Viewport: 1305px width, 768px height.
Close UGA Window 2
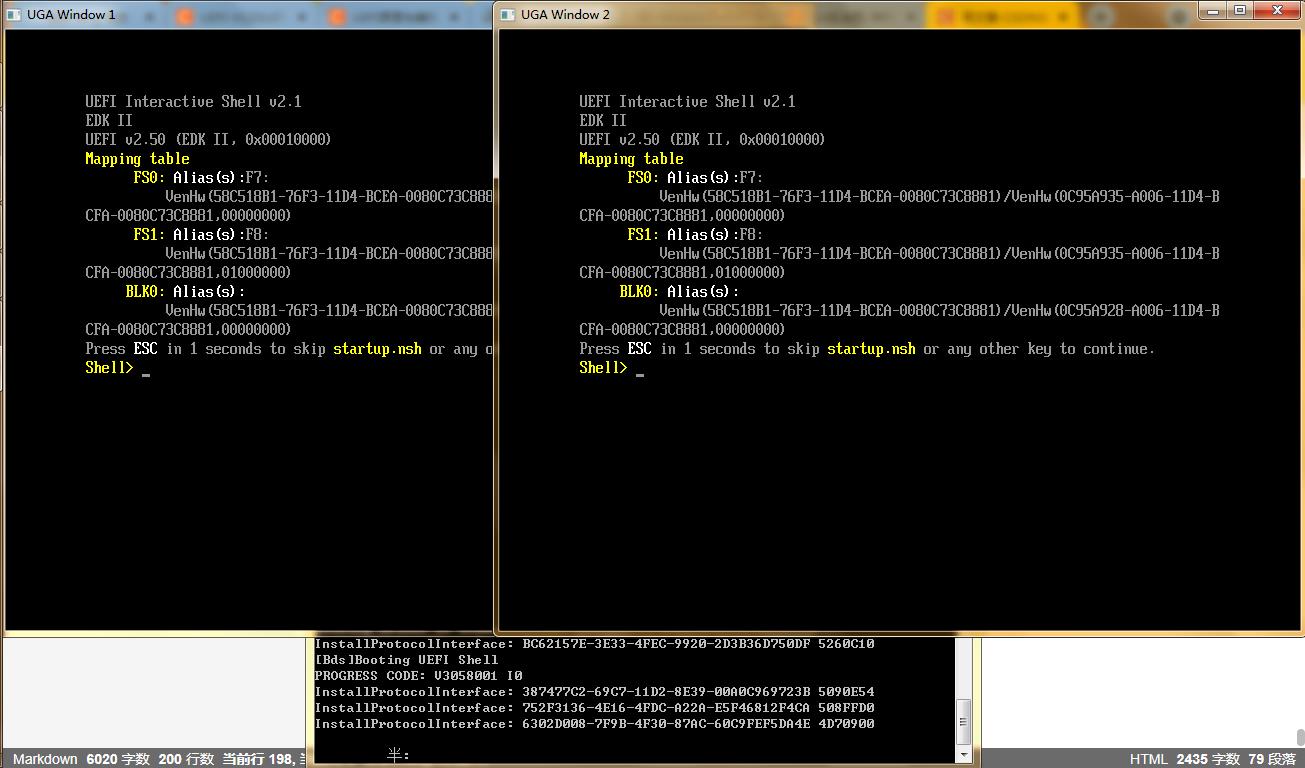point(1277,10)
